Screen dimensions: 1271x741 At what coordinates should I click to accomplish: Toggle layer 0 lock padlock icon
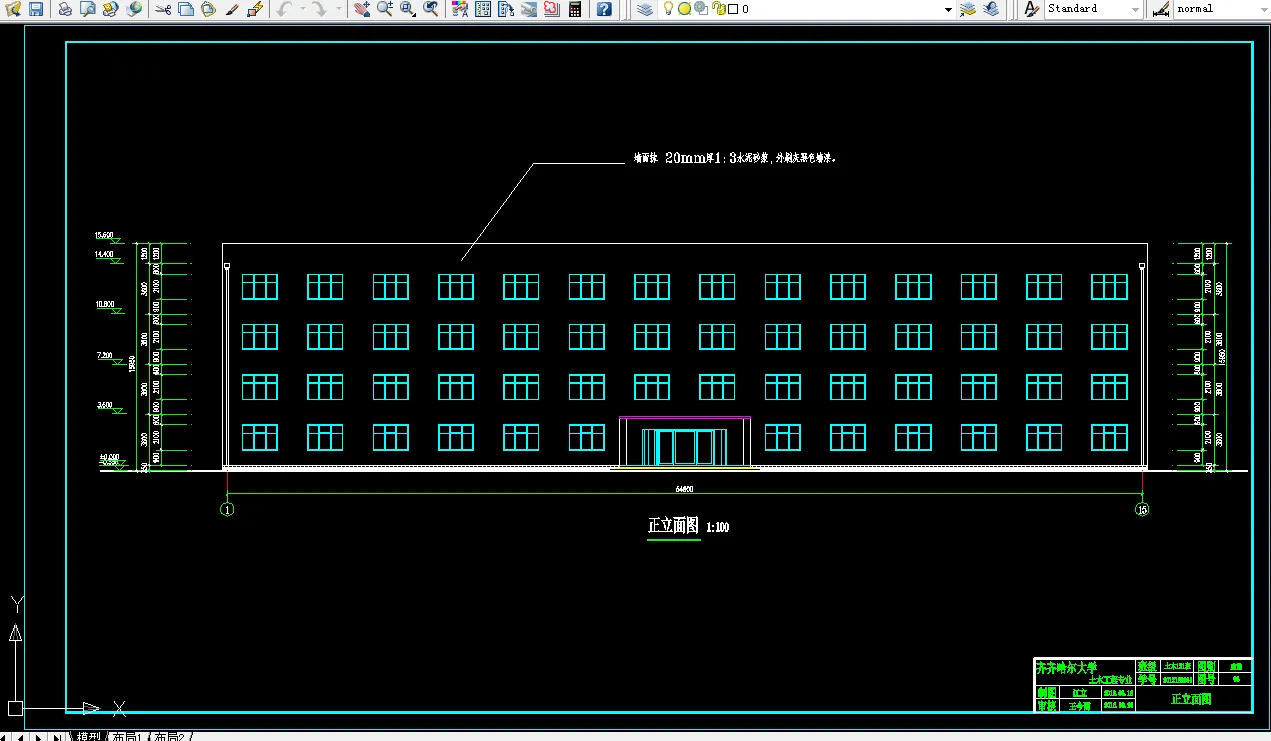719,9
